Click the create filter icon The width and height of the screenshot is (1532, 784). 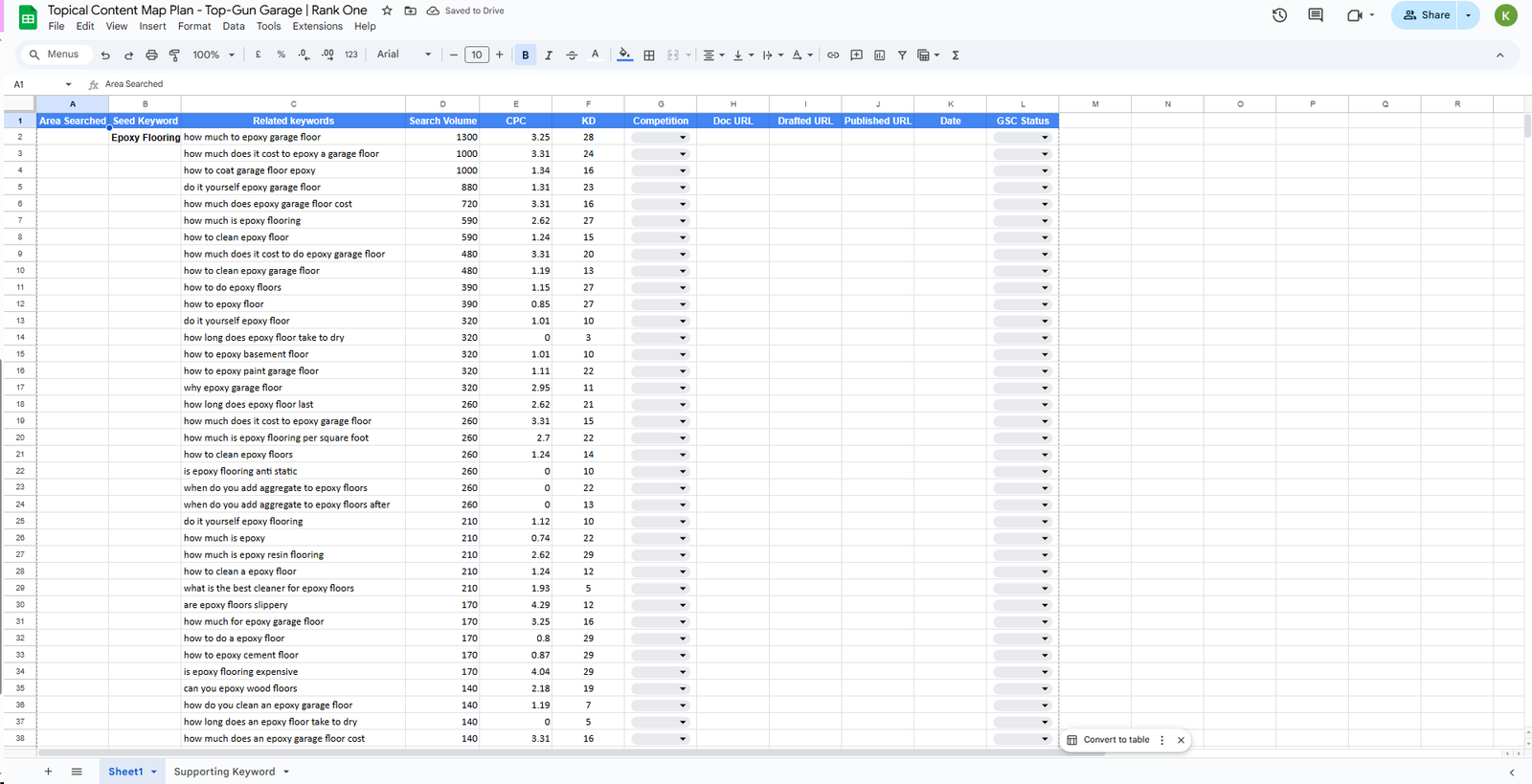(x=902, y=56)
